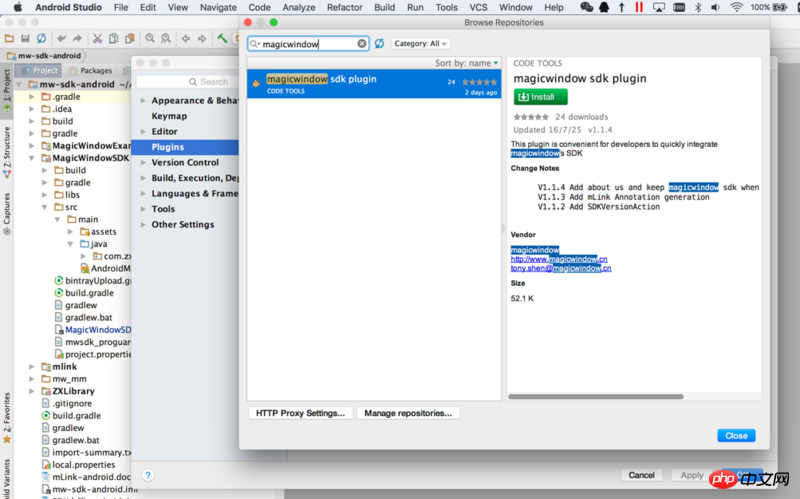
Task: Expand the Version Control settings group
Action: coord(143,162)
